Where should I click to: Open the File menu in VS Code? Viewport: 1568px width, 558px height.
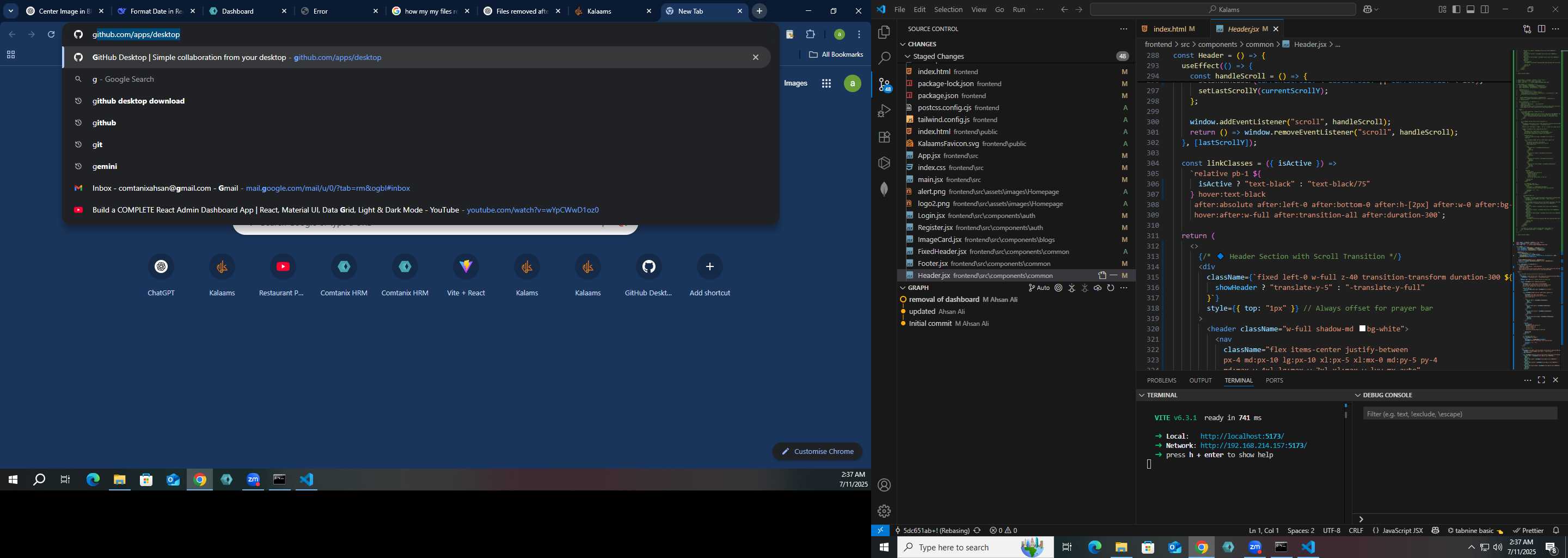tap(899, 10)
